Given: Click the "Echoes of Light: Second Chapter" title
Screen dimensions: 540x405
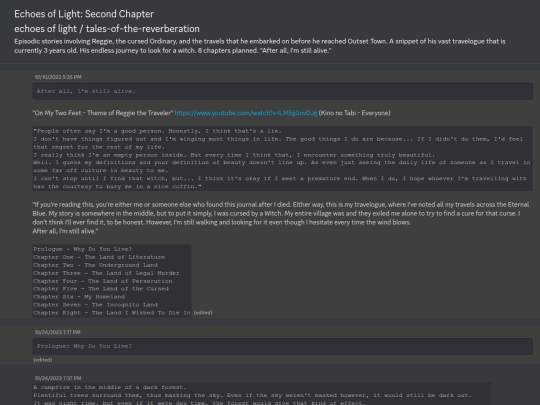Looking at the screenshot, I should (84, 14).
